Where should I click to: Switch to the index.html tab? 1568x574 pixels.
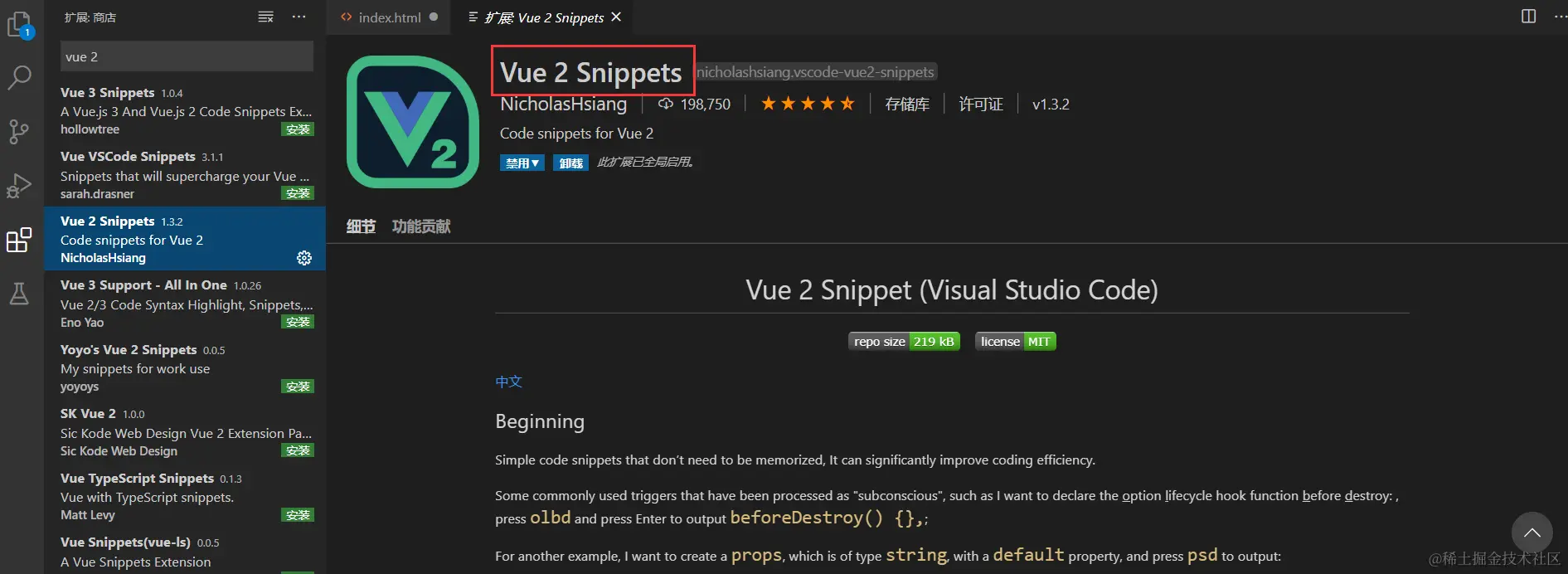(x=389, y=17)
